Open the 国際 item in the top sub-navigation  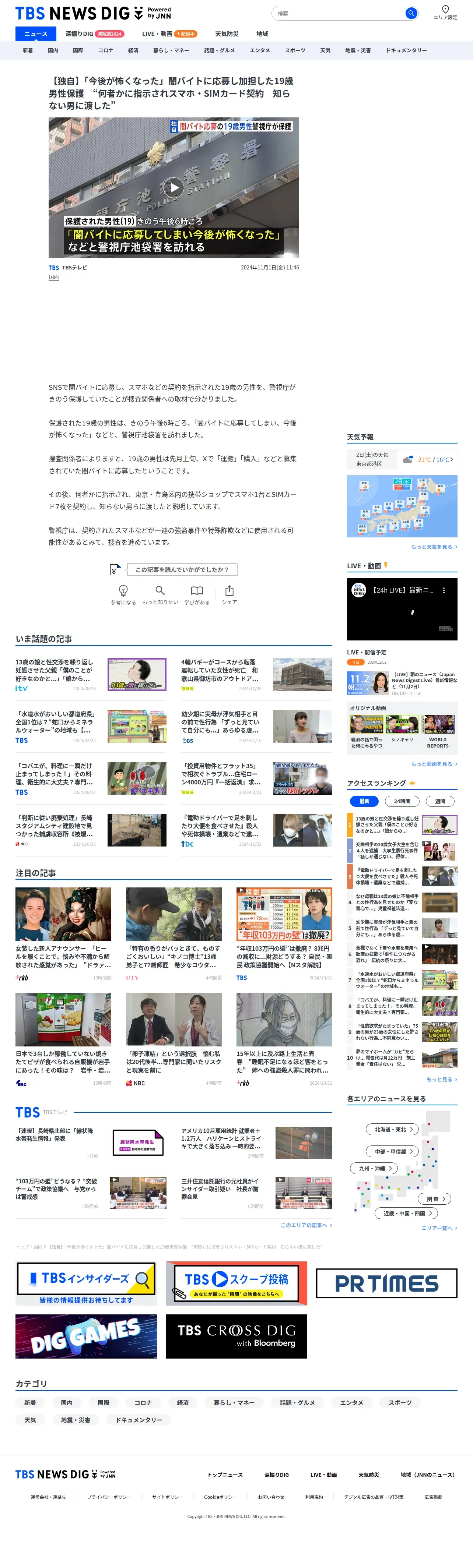[x=78, y=50]
